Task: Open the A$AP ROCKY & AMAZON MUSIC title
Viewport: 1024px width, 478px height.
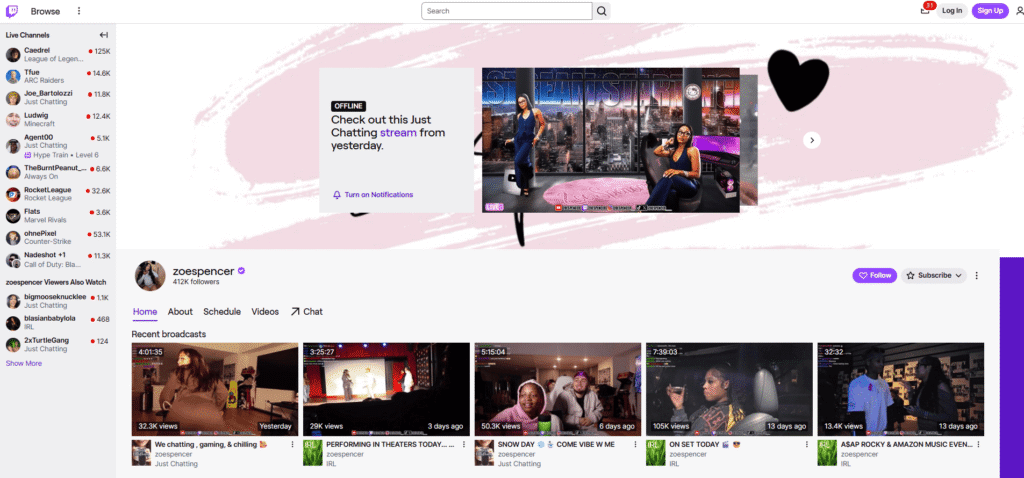Action: (x=906, y=444)
